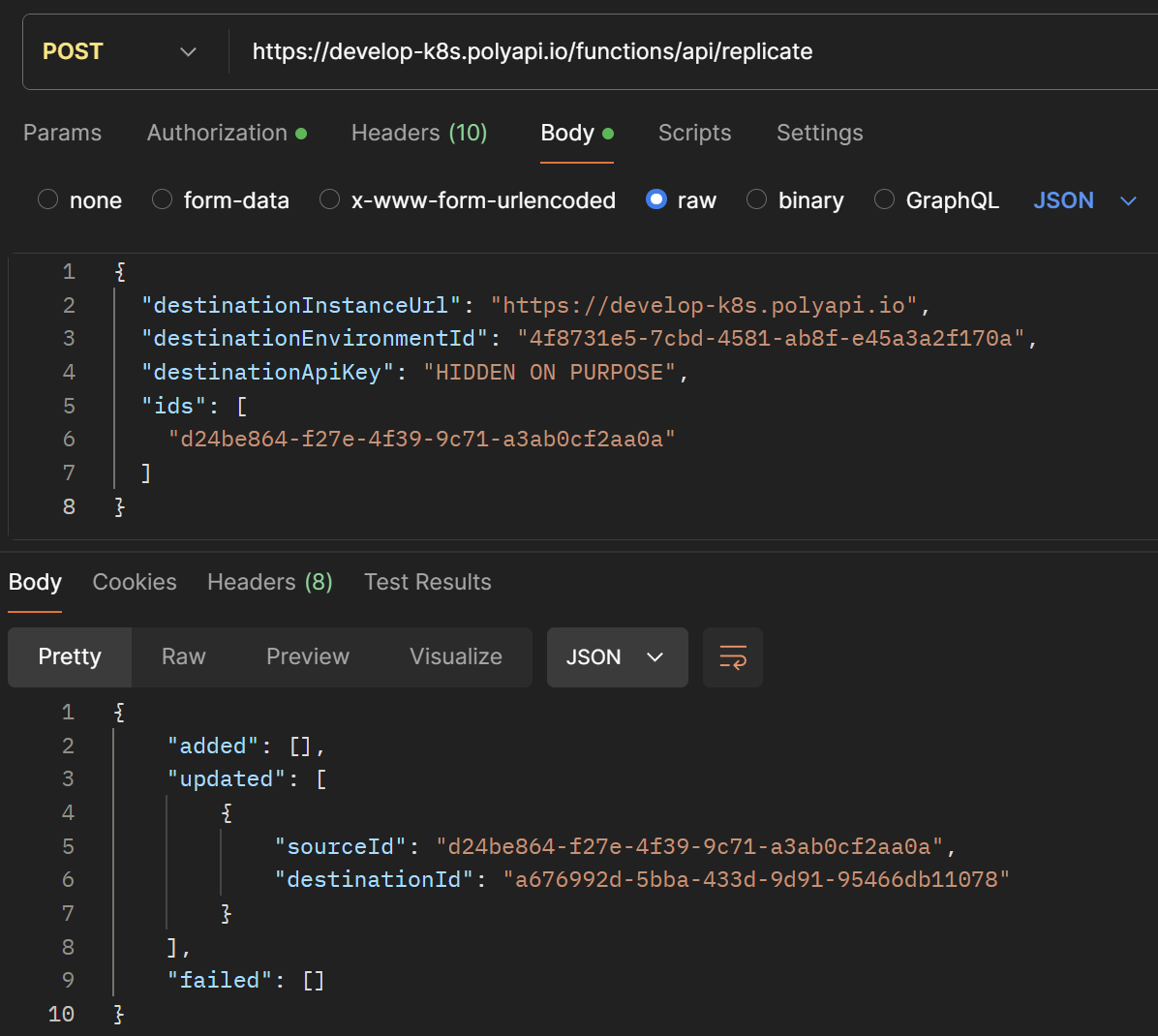Image resolution: width=1158 pixels, height=1036 pixels.
Task: Select the request Body tab
Action: (577, 133)
